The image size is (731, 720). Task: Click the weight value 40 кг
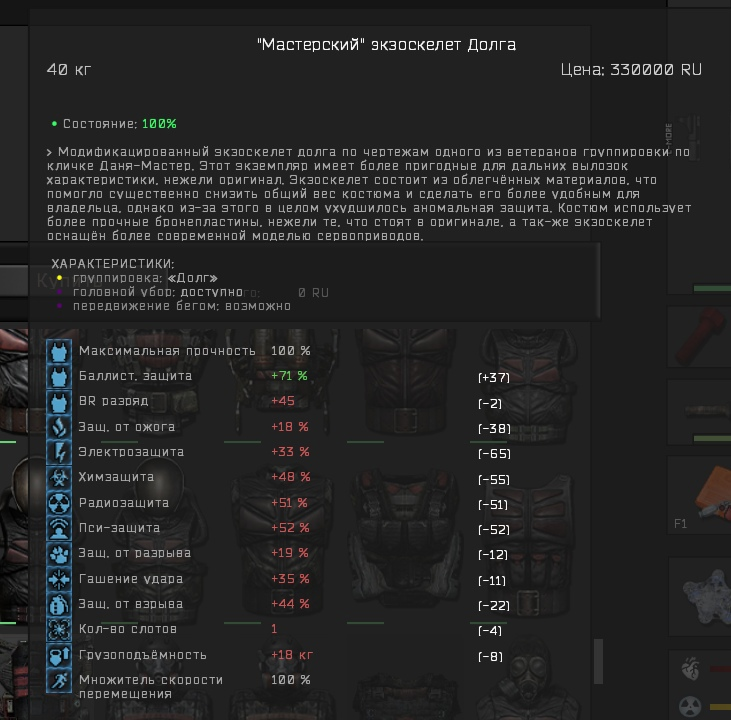pos(69,70)
